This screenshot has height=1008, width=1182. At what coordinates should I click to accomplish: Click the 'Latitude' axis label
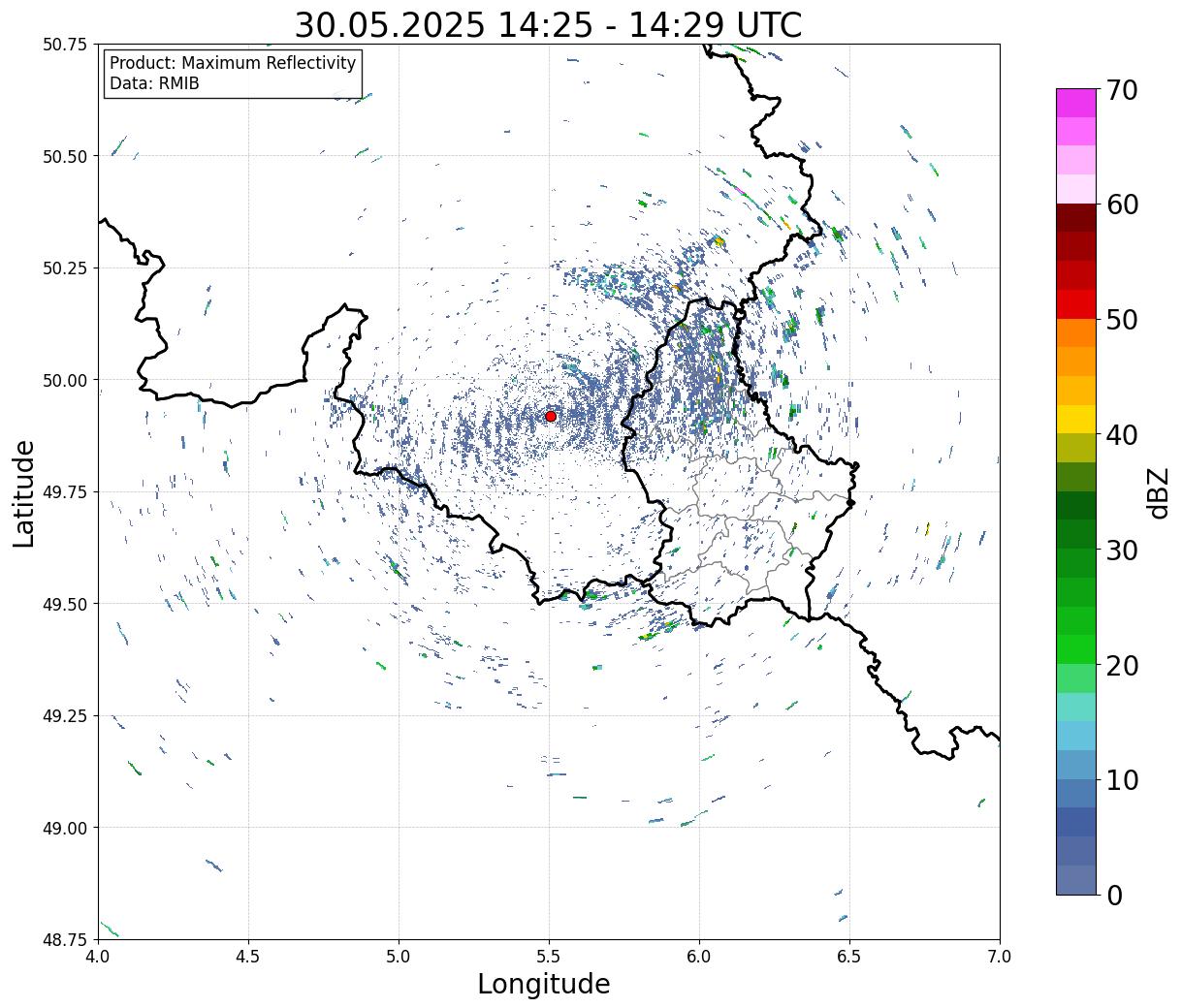click(24, 493)
